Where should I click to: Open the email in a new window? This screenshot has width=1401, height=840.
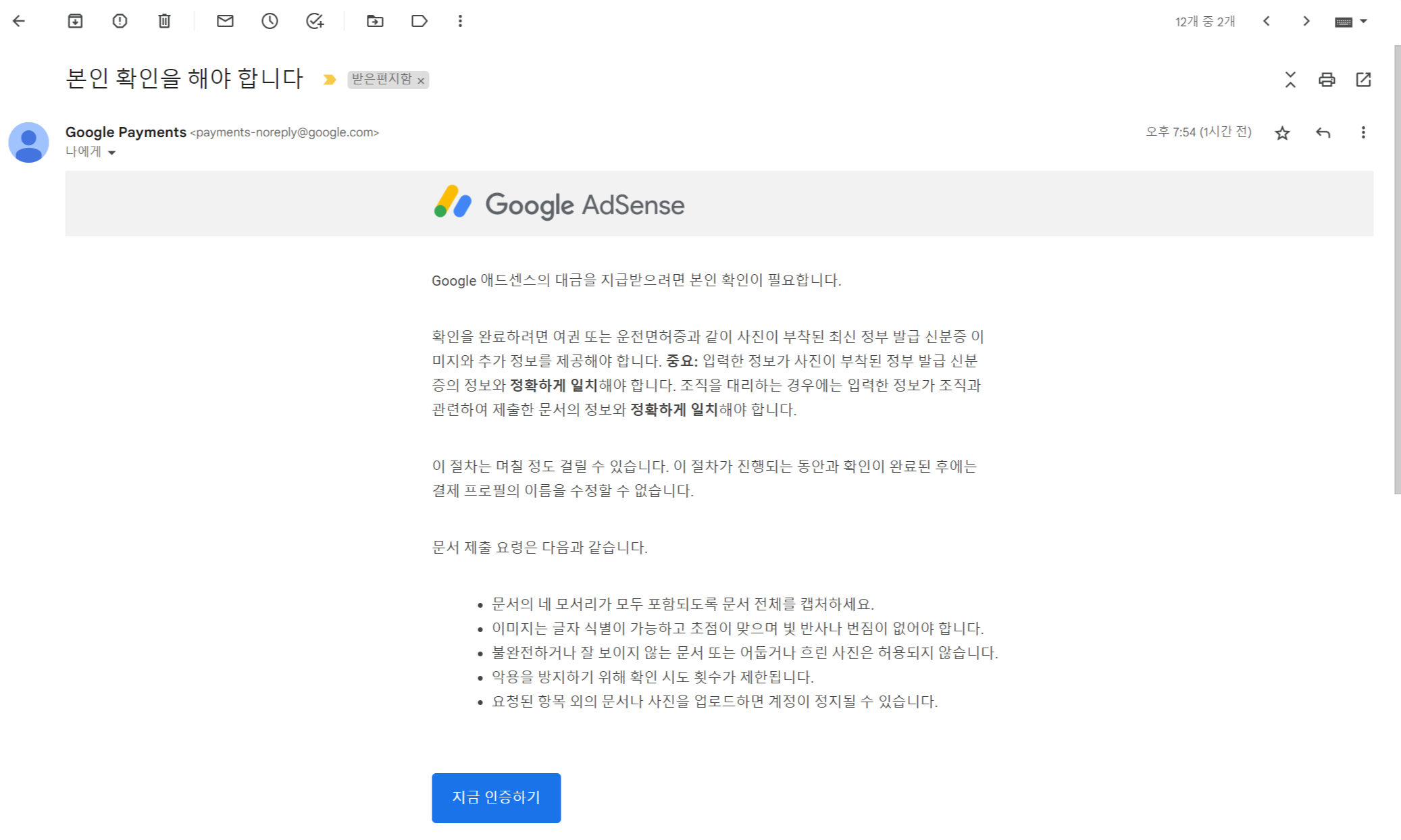click(x=1363, y=80)
